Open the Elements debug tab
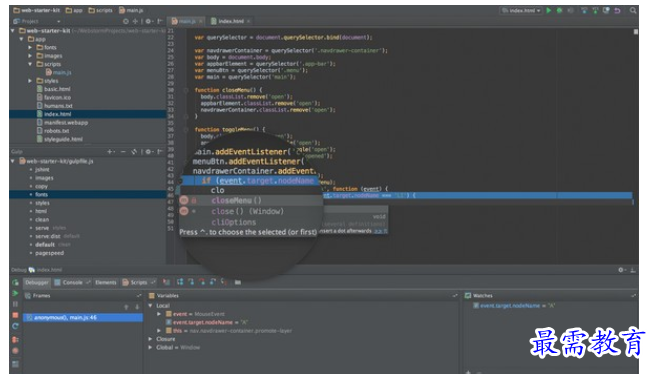This screenshot has width=654, height=374. coord(106,283)
